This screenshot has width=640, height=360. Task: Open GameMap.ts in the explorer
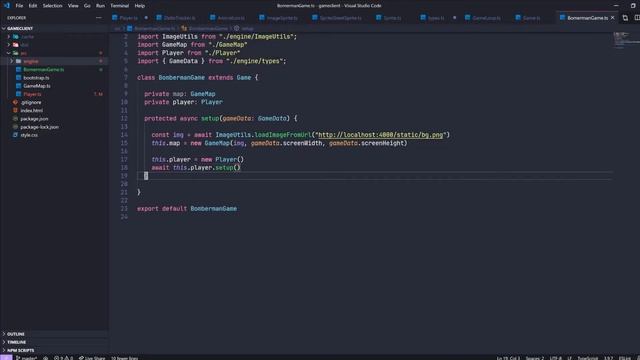[37, 86]
